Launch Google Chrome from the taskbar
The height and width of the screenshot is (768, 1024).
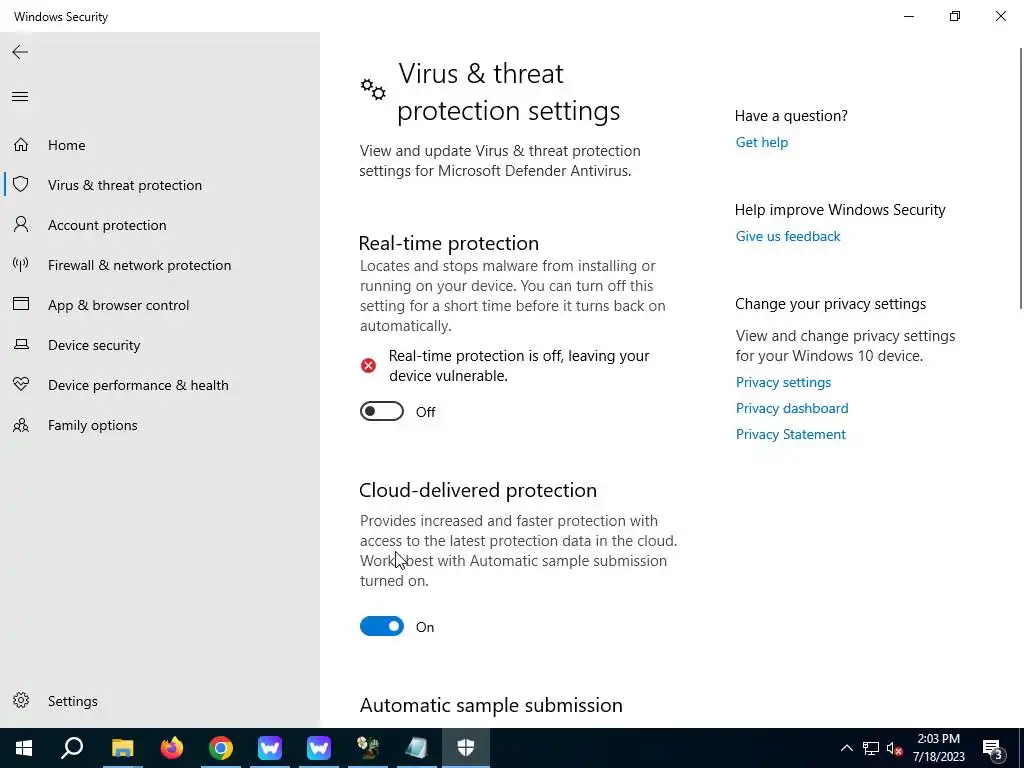pos(221,748)
